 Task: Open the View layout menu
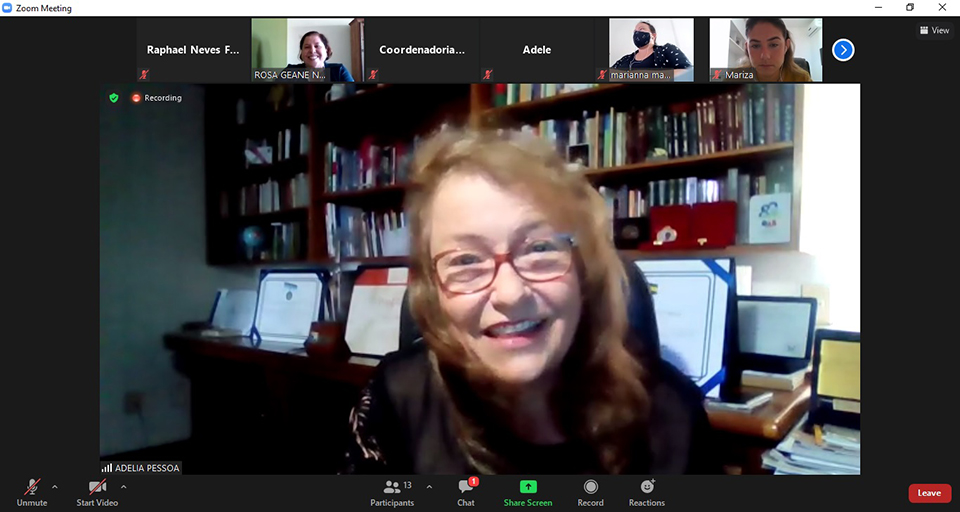(934, 30)
